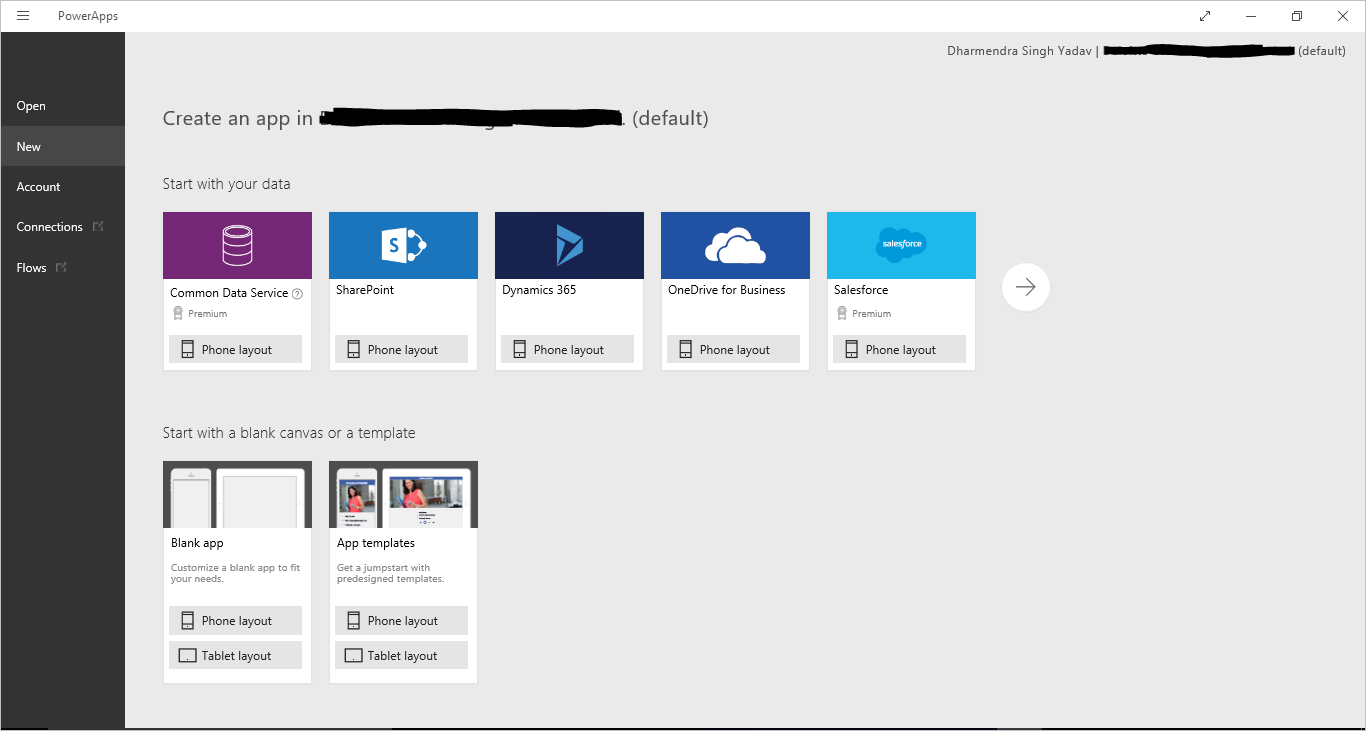Choose Phone layout for Common Data Service

[x=235, y=349]
